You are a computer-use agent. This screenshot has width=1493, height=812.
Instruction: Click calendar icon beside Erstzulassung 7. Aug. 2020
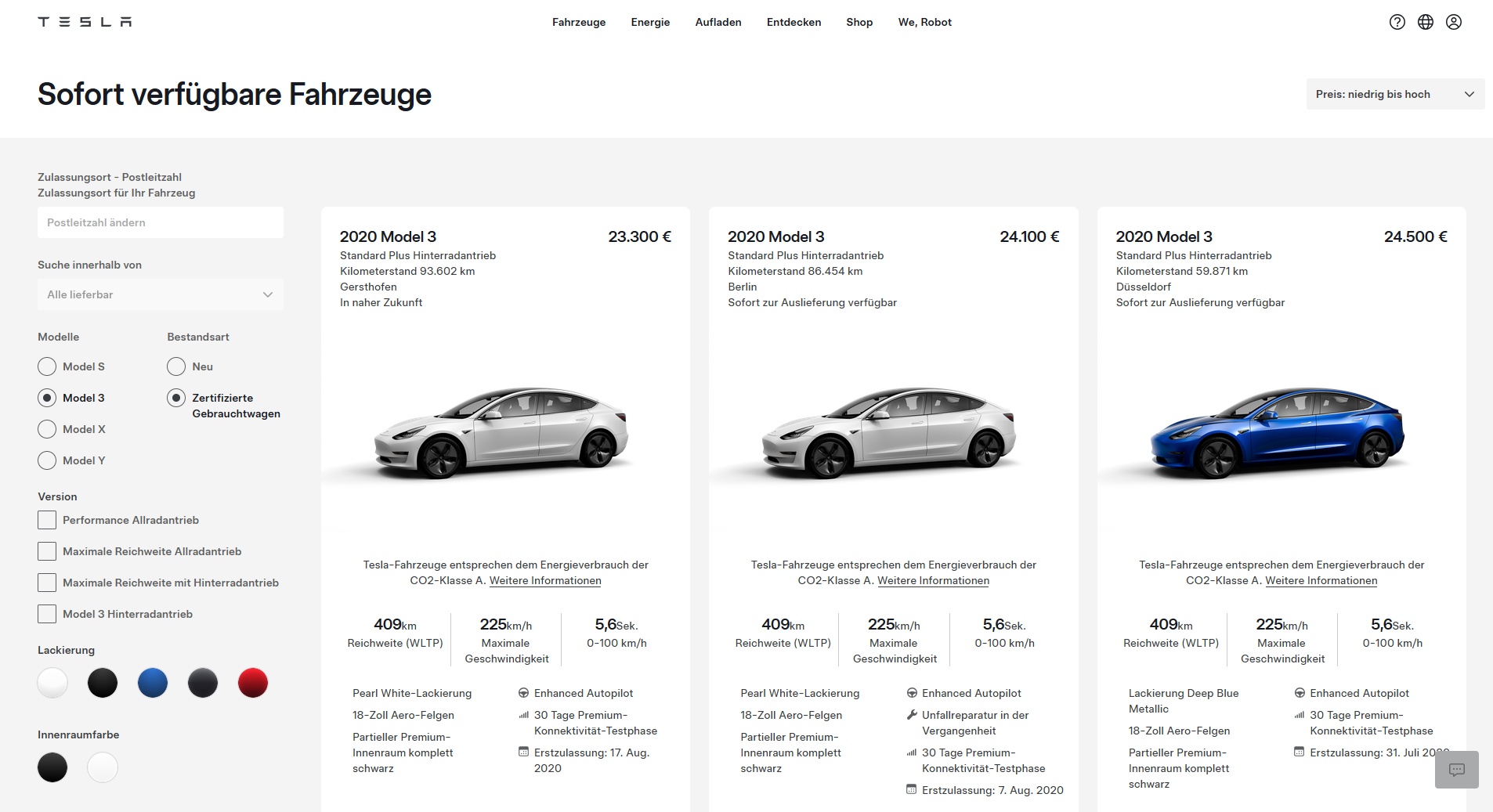click(x=911, y=789)
